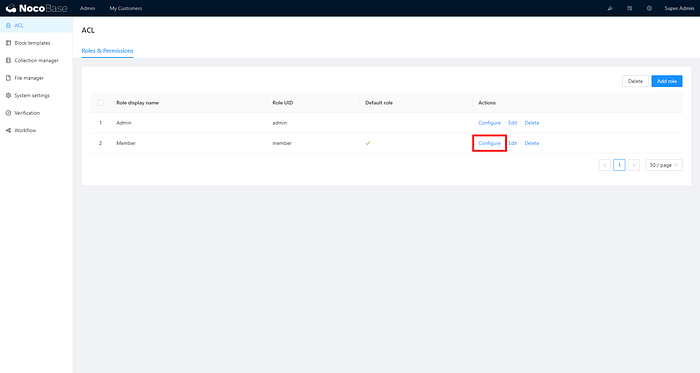Switch to the Roles & Permissions tab
Viewport: 700px width, 373px height.
tap(107, 51)
